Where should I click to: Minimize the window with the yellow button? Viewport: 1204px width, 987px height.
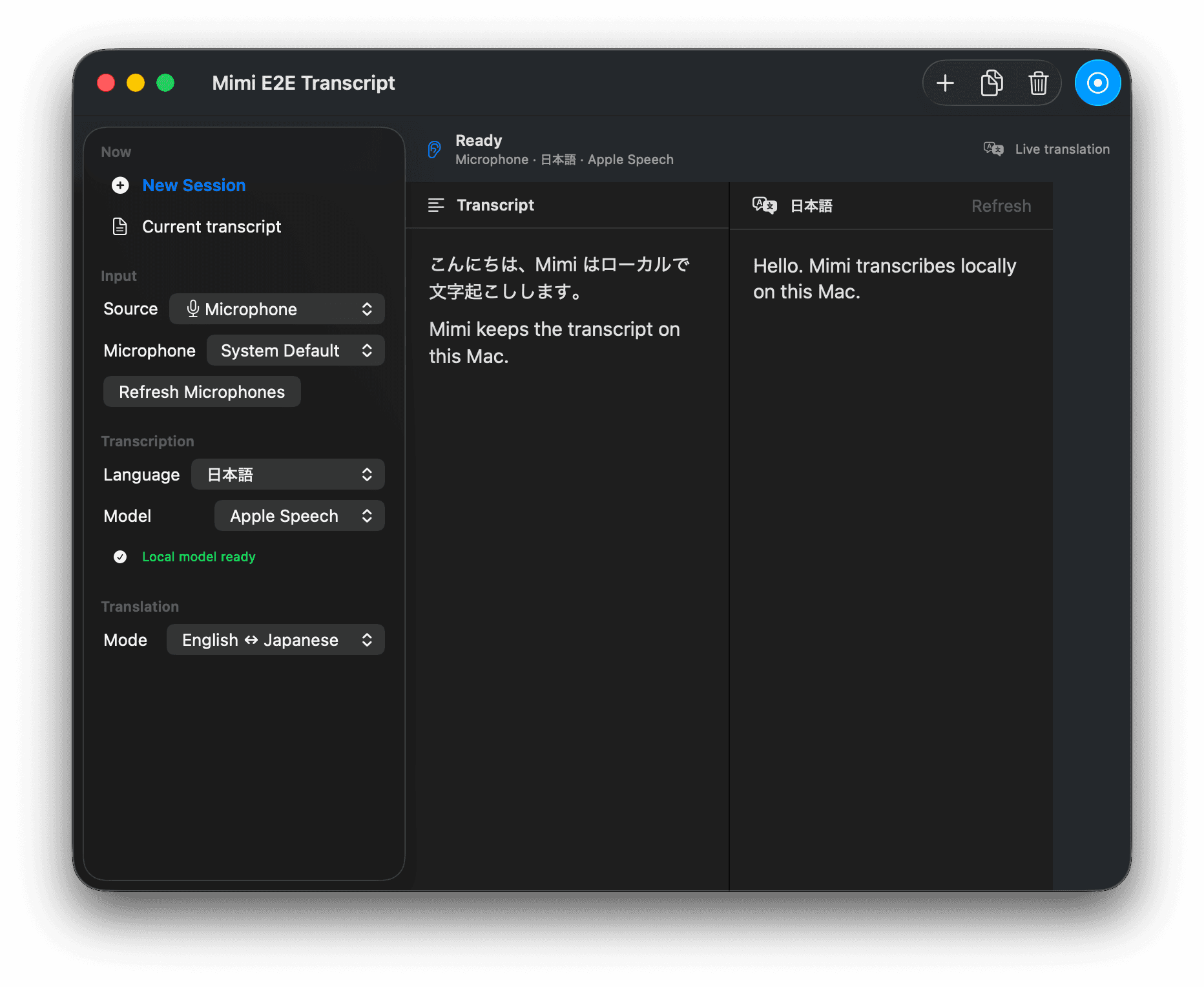tap(136, 83)
